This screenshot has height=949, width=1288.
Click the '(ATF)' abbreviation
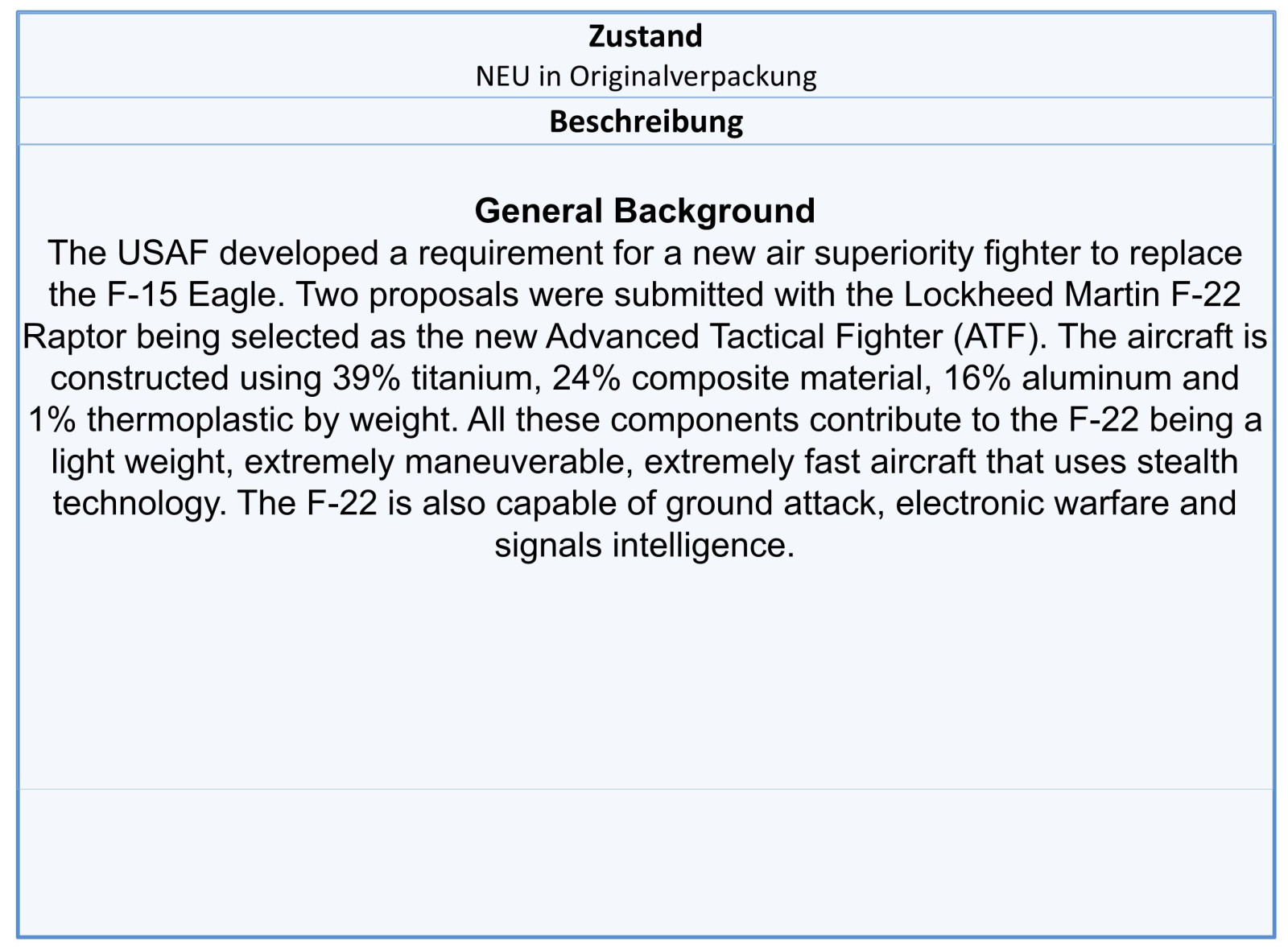tap(1000, 337)
